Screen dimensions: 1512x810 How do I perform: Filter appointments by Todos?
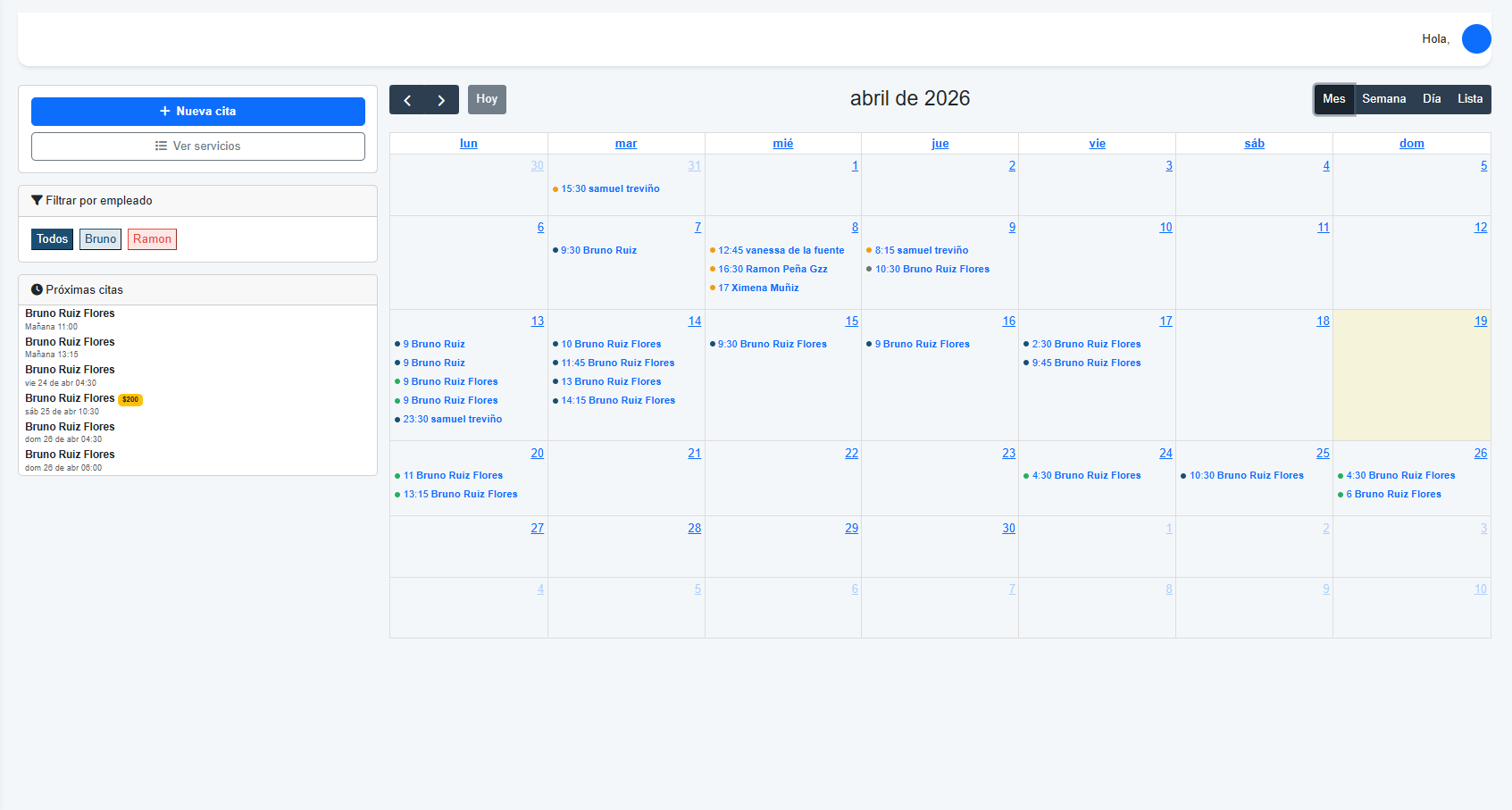click(x=52, y=239)
